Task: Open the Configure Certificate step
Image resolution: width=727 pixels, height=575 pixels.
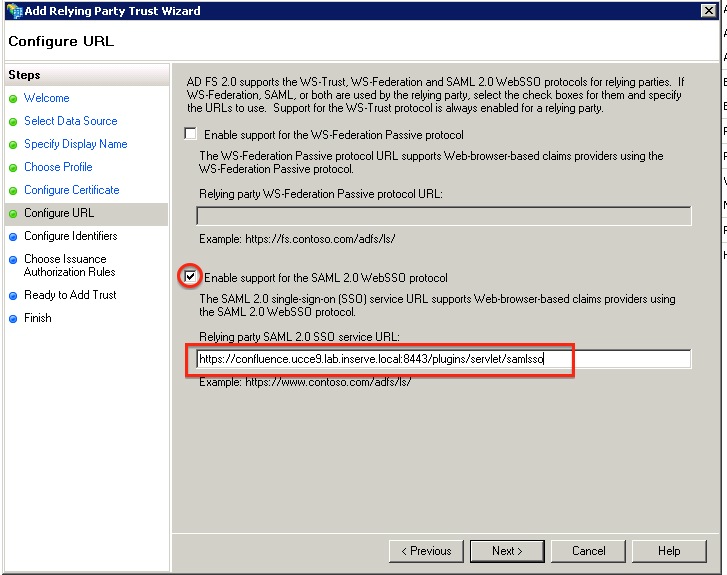Action: [x=71, y=190]
